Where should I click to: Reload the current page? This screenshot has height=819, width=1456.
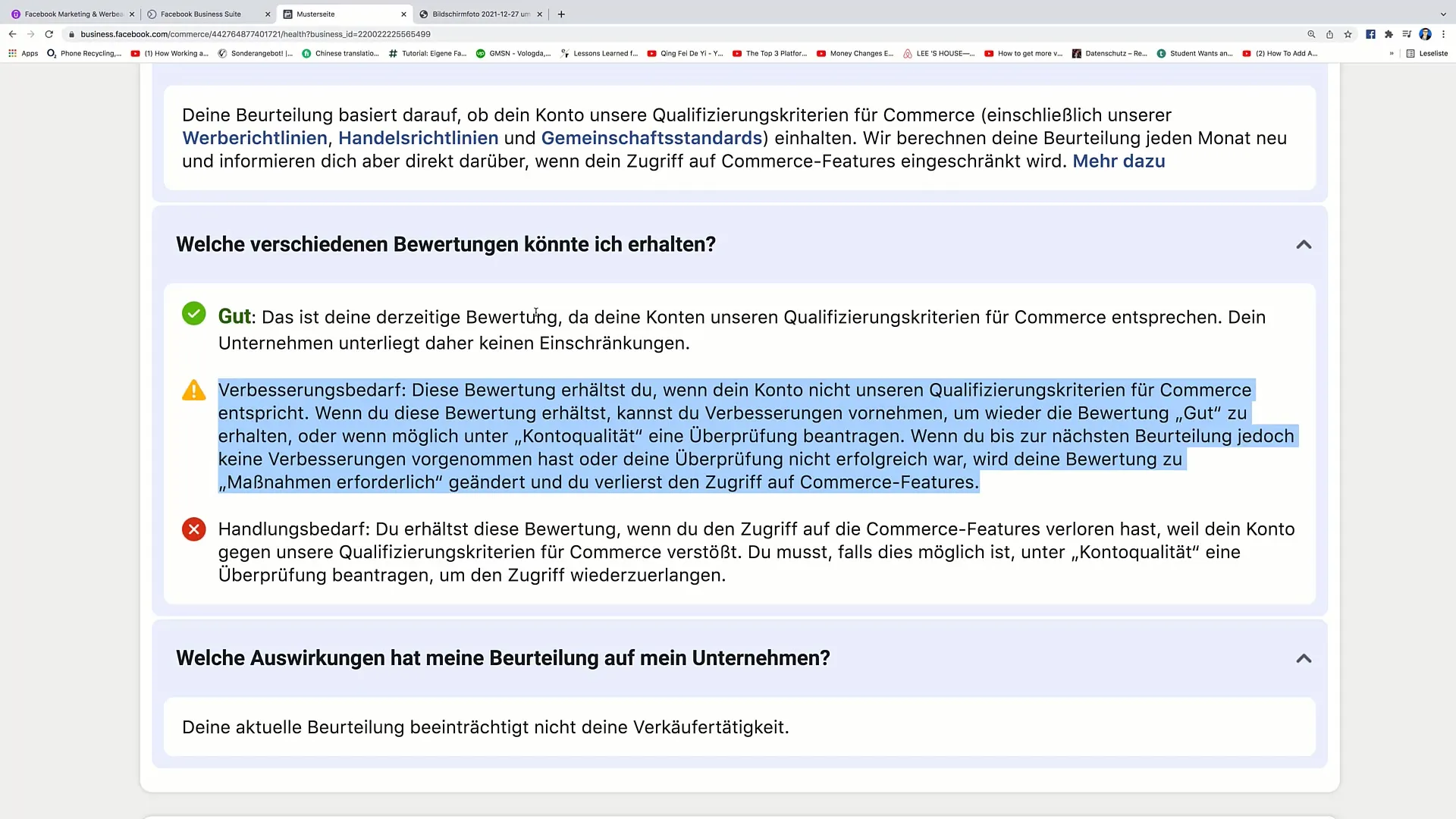49,34
